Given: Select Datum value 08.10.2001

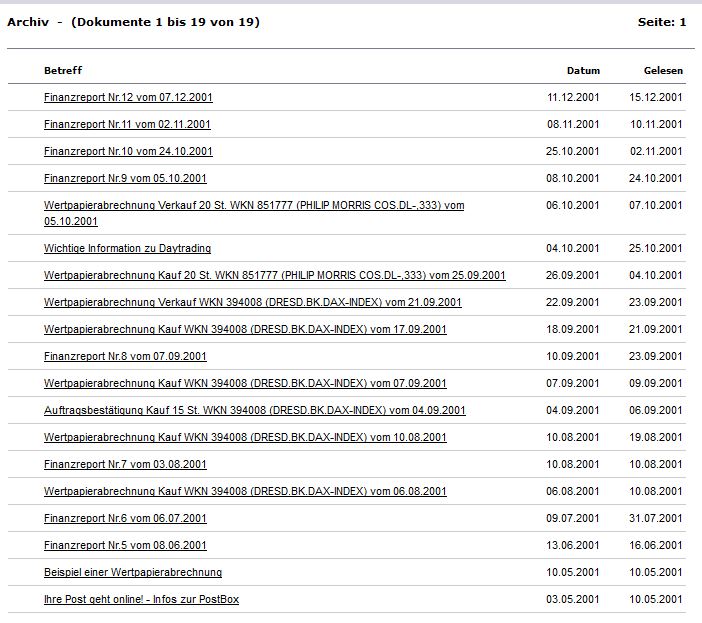Looking at the screenshot, I should 573,178.
